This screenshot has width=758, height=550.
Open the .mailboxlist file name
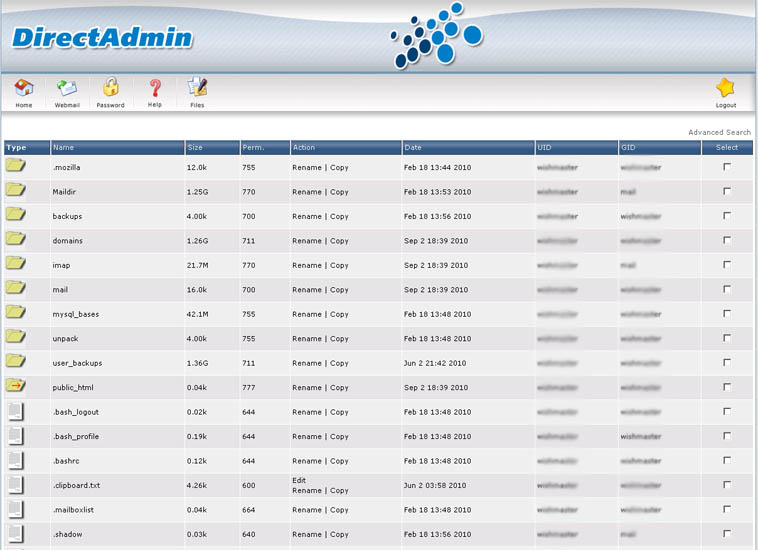(x=73, y=510)
